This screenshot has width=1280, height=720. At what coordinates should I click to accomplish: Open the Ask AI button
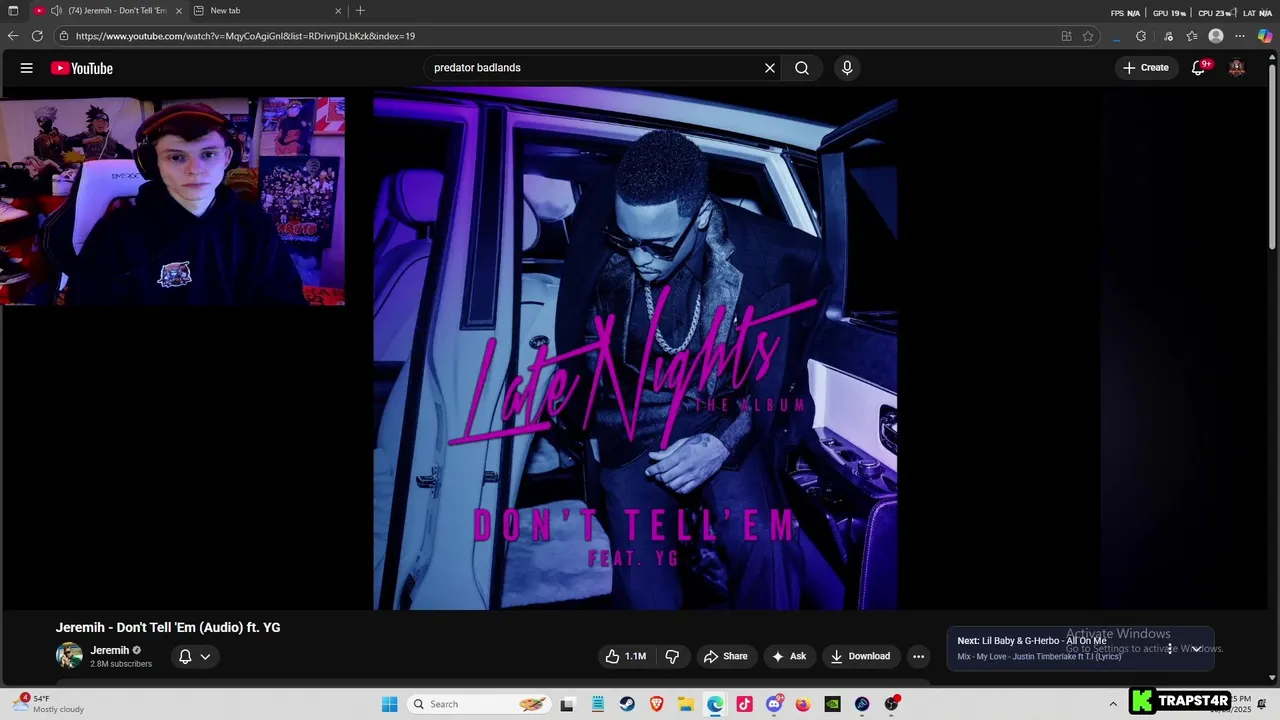point(789,656)
